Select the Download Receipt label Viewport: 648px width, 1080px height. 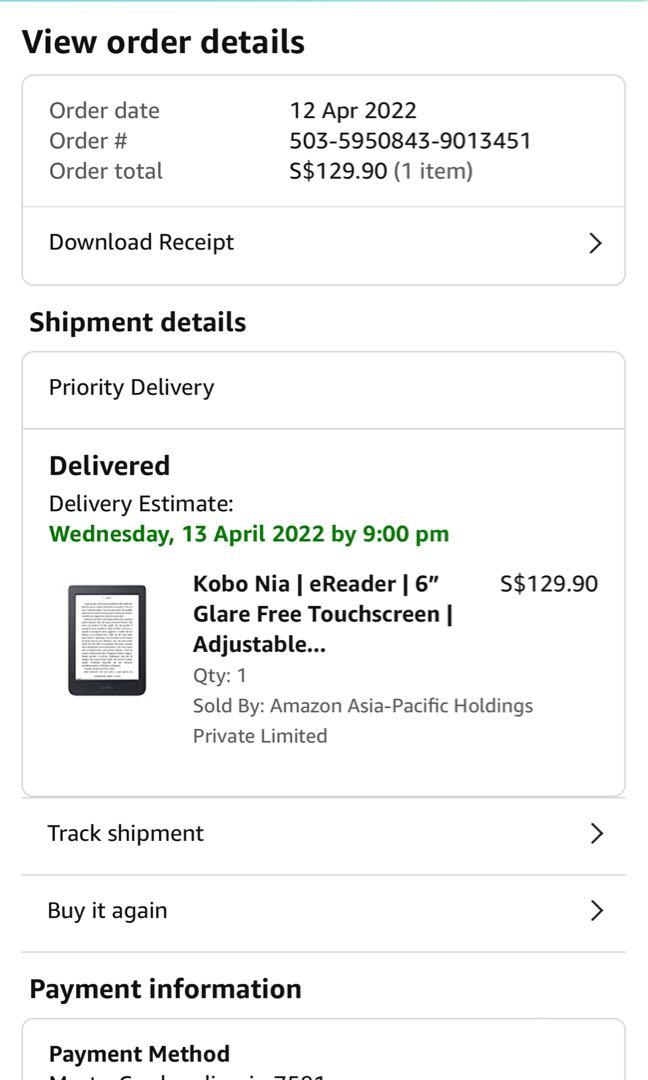tap(141, 242)
